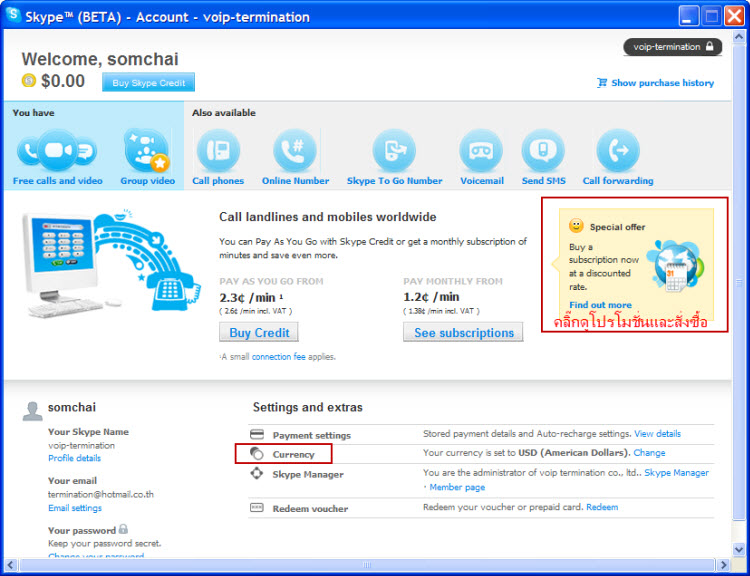Click the termination@hotmail.co.th email text
Viewport: 750px width, 576px height.
click(x=101, y=494)
